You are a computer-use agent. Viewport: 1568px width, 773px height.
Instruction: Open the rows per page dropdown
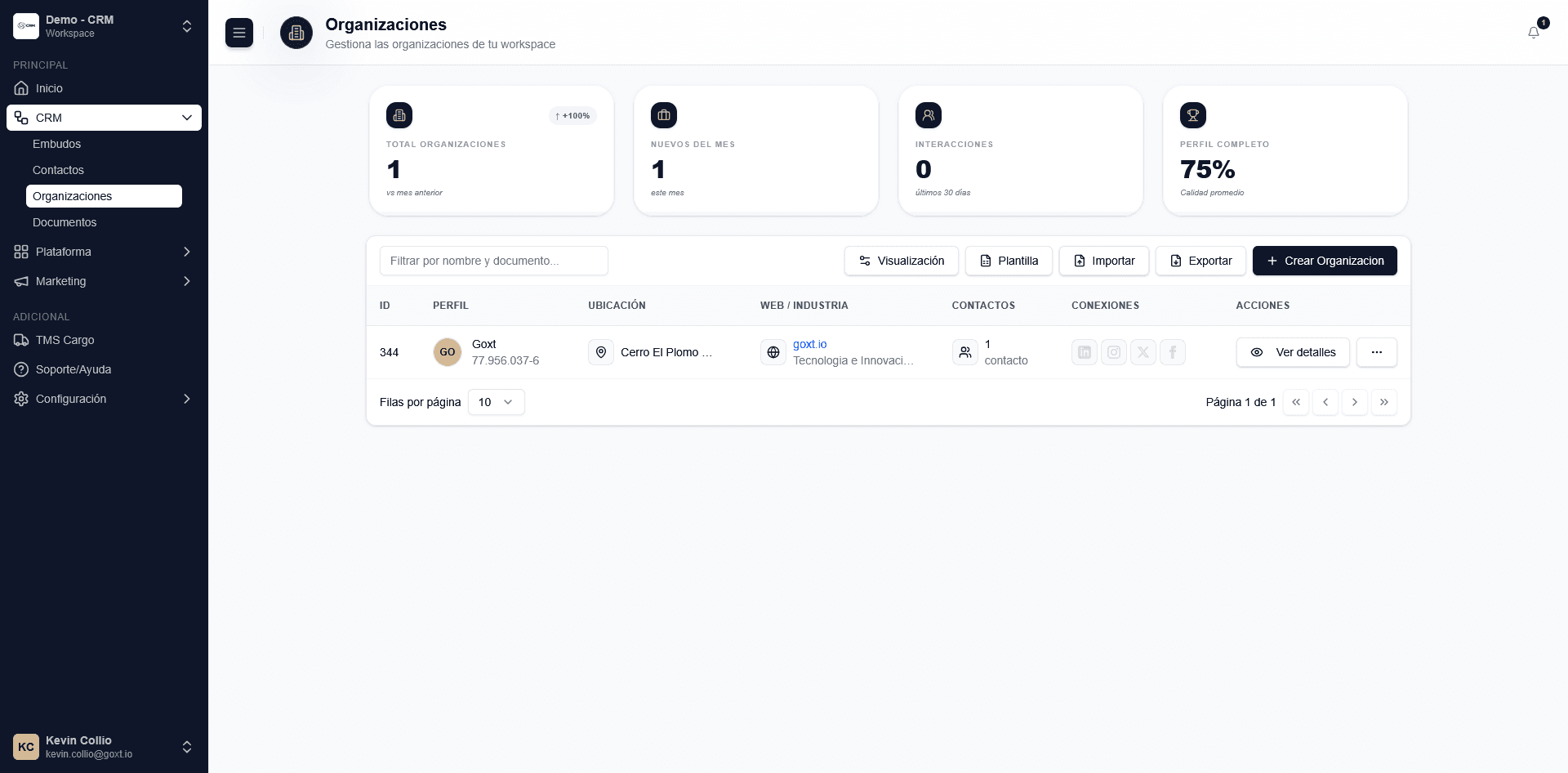pos(497,402)
